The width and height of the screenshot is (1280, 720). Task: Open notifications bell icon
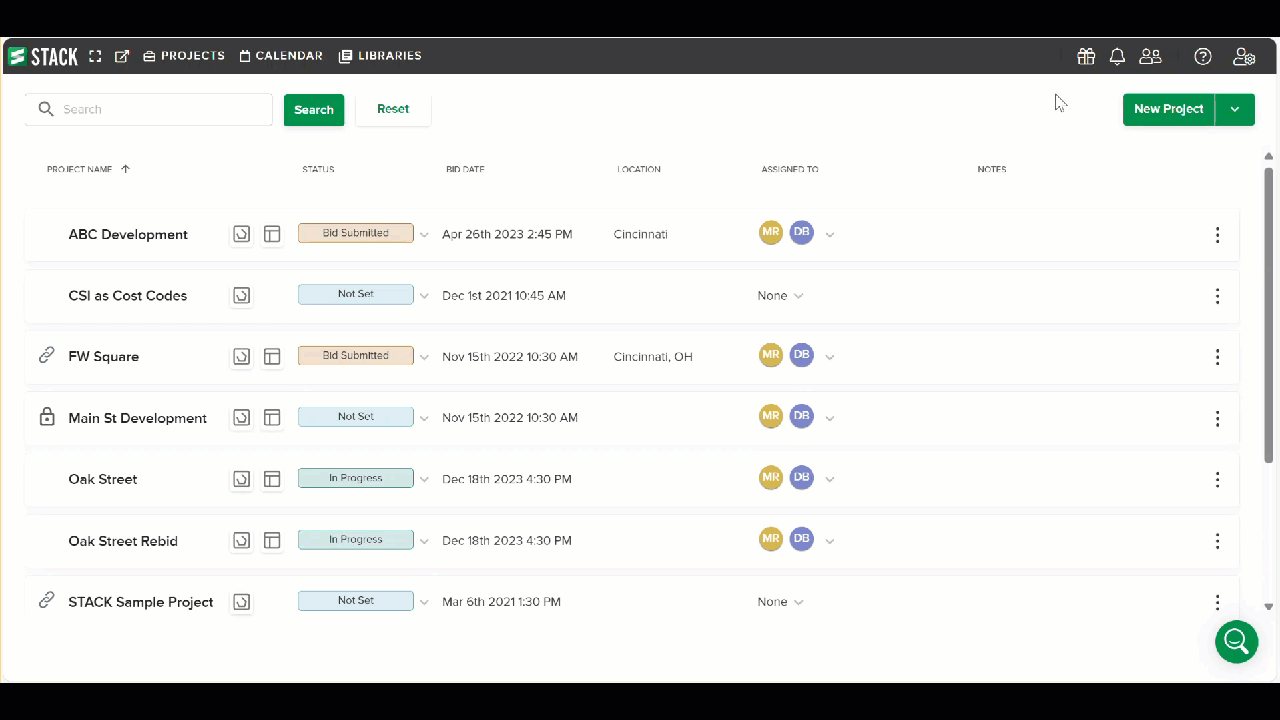tap(1117, 57)
